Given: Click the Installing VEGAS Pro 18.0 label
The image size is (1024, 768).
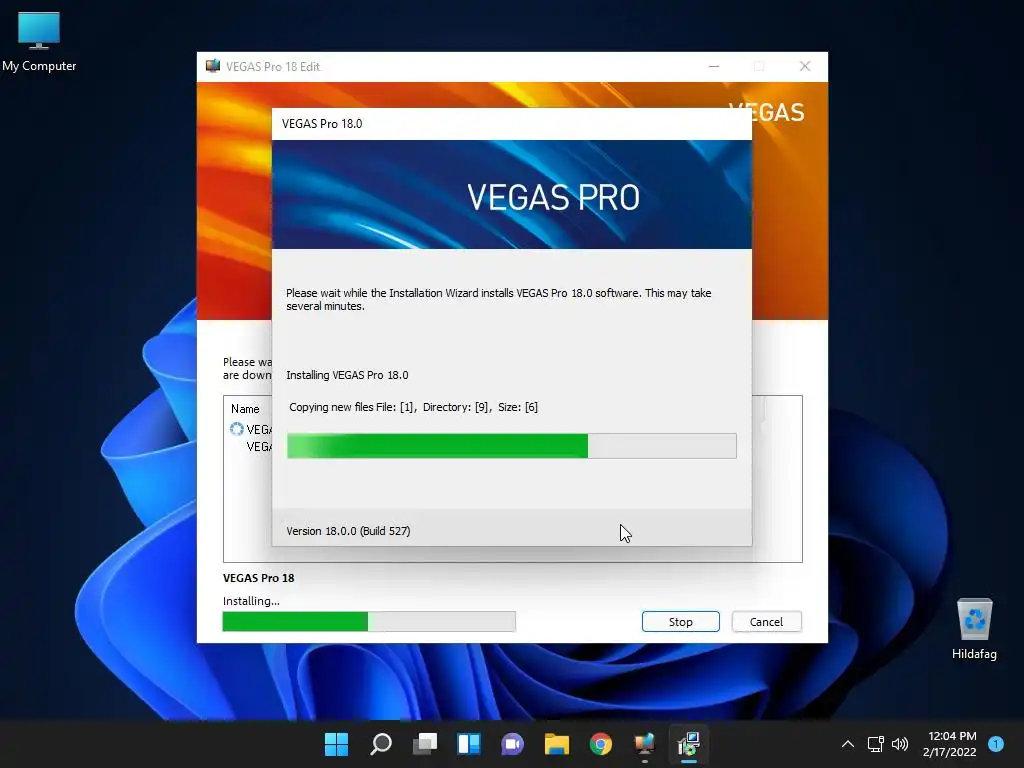Looking at the screenshot, I should coord(347,375).
